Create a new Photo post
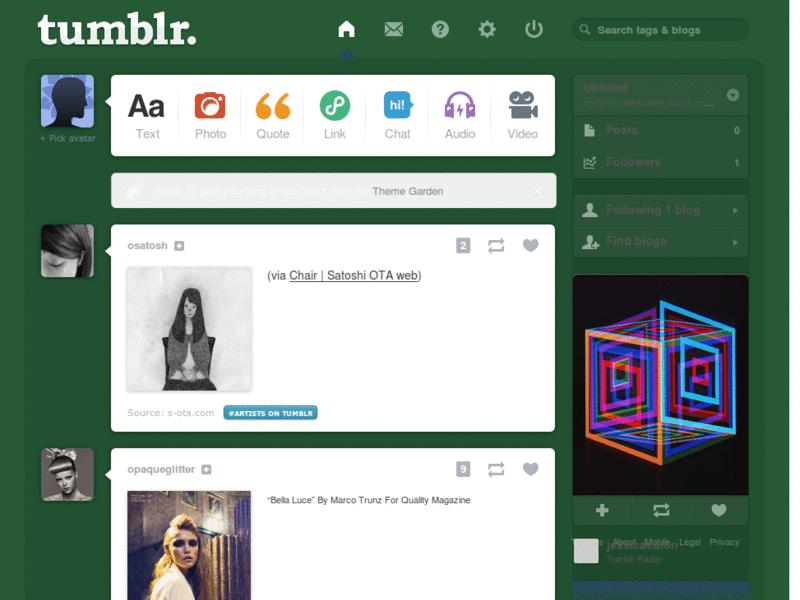Image resolution: width=800 pixels, height=600 pixels. click(x=210, y=115)
